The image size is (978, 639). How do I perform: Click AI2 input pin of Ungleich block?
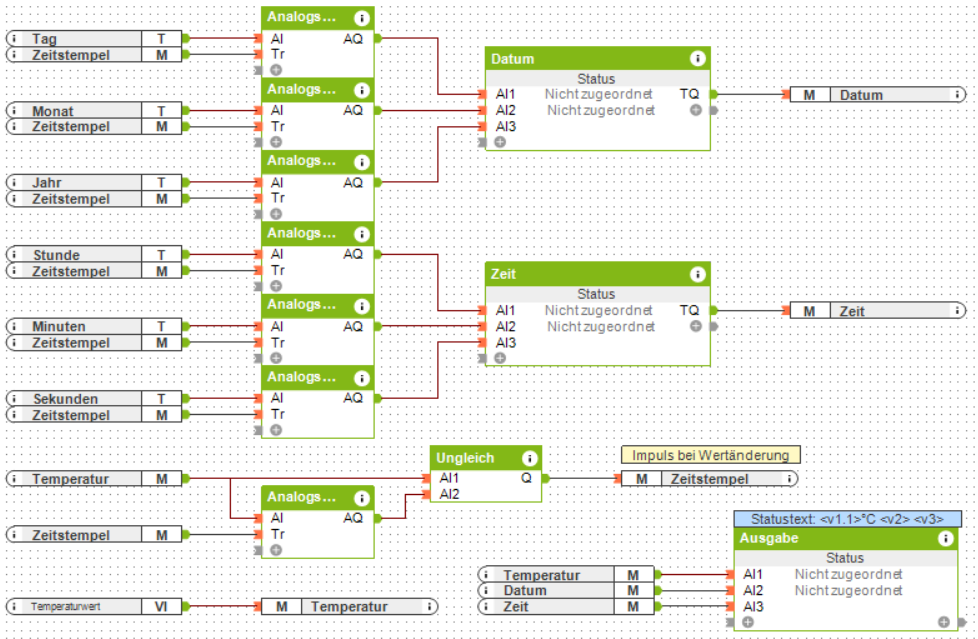click(x=426, y=495)
